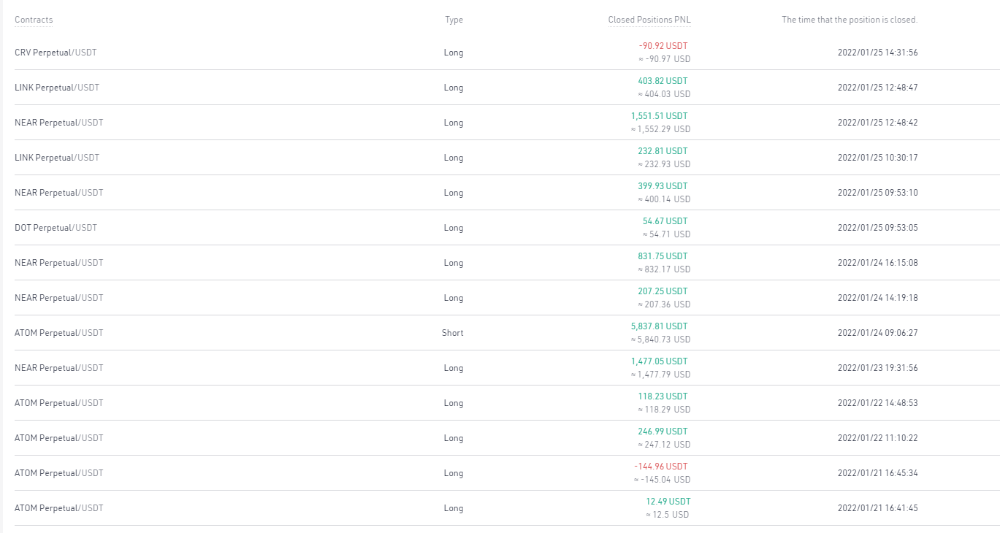The width and height of the screenshot is (1000, 533).
Task: Click the 54.67 USDT PNL value
Action: 665,221
